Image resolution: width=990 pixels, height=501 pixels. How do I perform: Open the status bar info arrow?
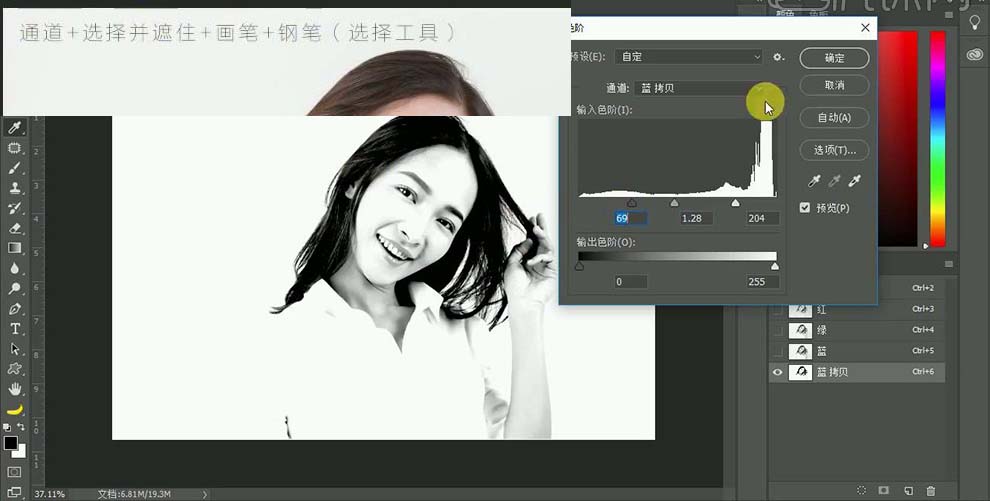205,494
